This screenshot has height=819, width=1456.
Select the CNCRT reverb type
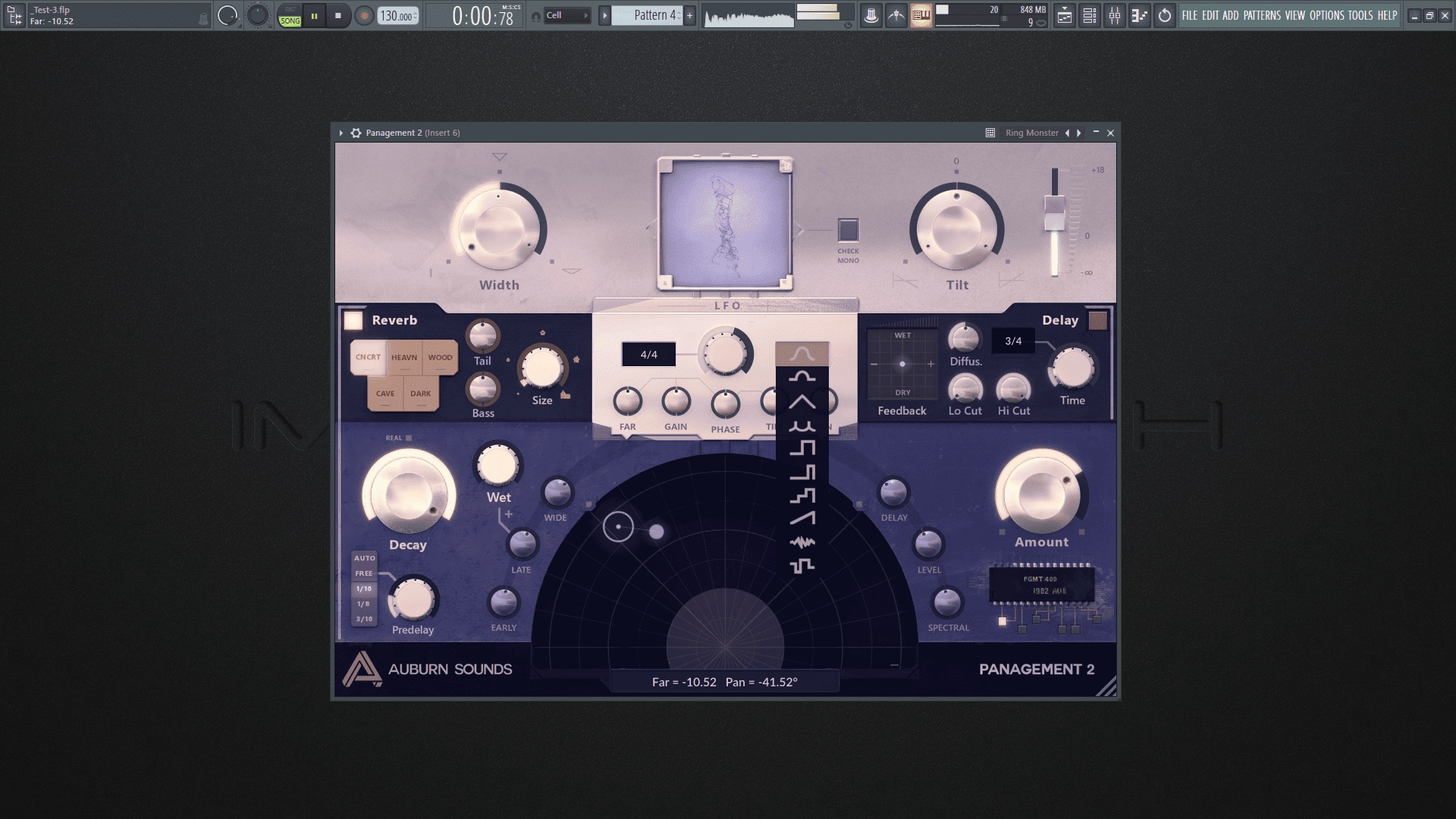368,357
